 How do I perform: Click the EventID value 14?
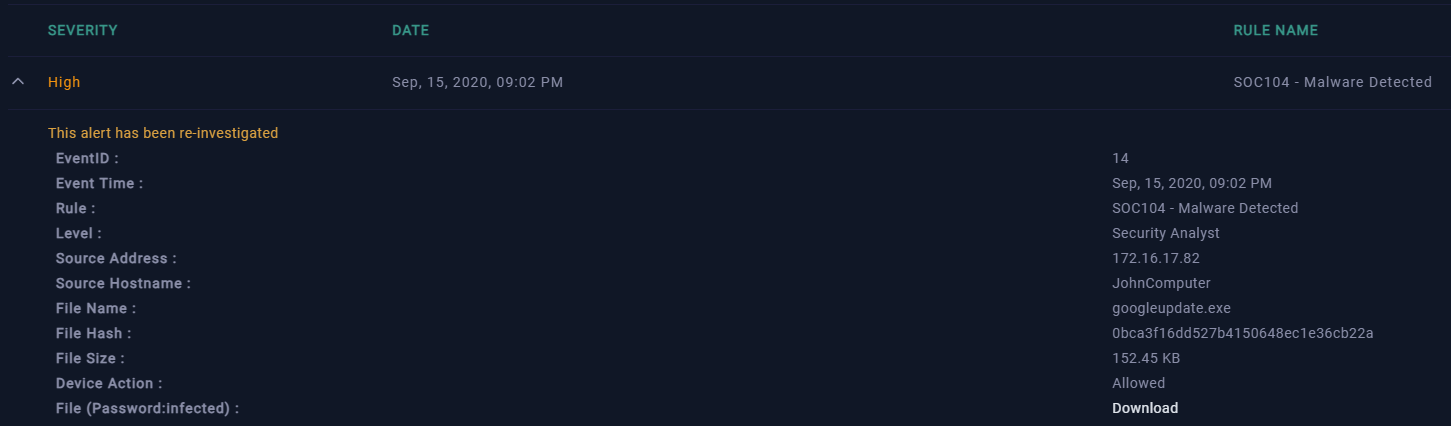(1120, 158)
